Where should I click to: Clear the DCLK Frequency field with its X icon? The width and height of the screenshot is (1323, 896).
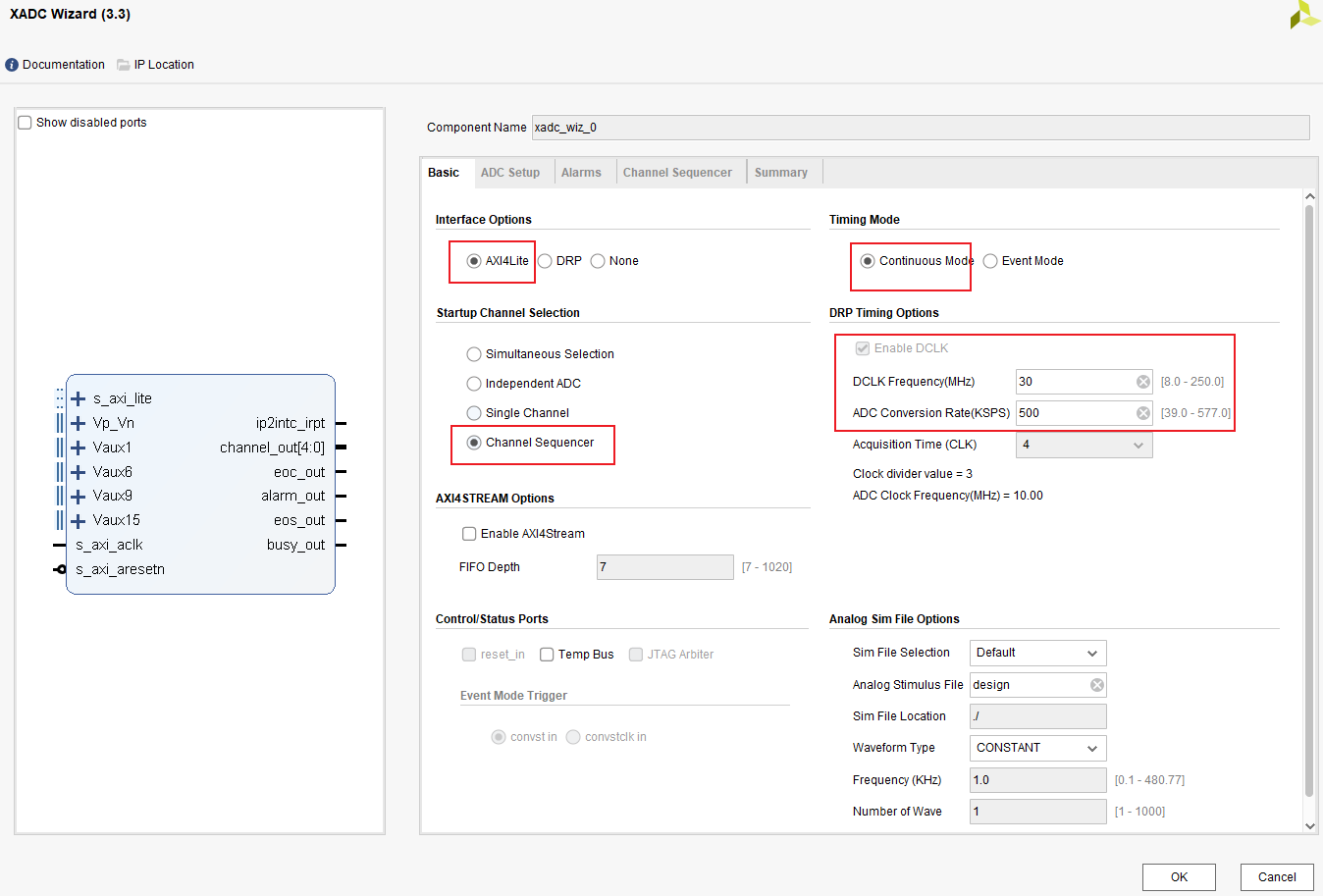click(x=1143, y=382)
